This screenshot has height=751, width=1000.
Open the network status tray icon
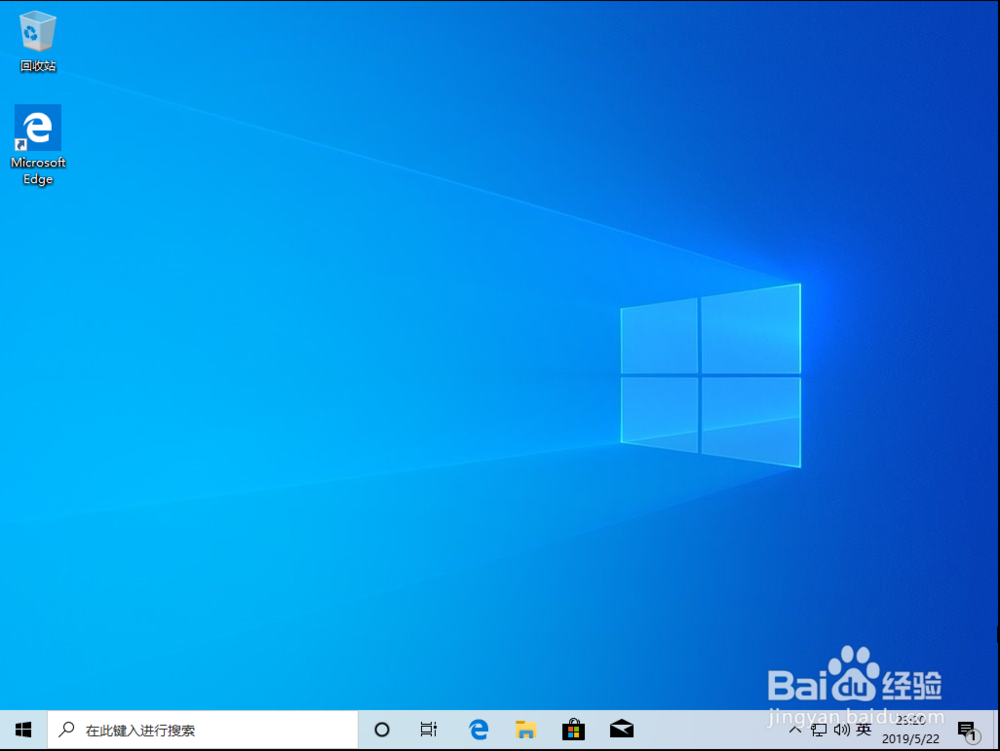[818, 730]
